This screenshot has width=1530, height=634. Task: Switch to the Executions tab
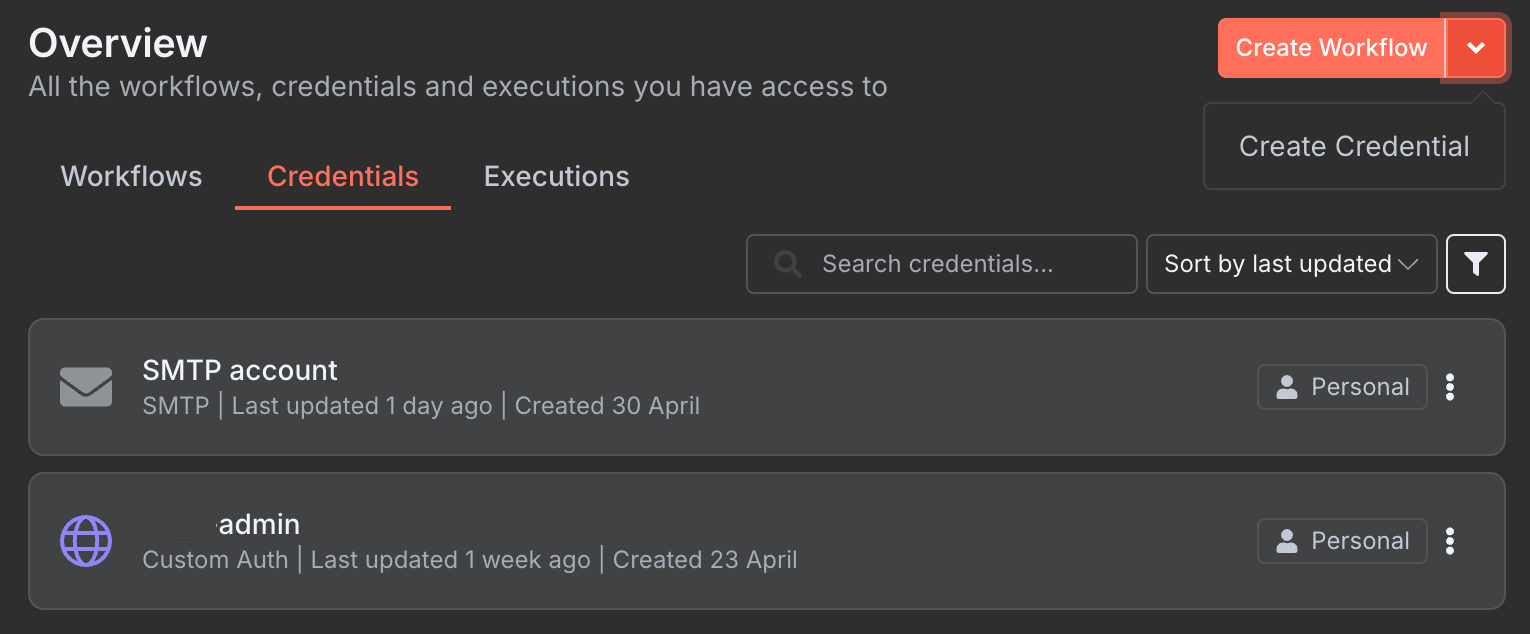point(557,177)
